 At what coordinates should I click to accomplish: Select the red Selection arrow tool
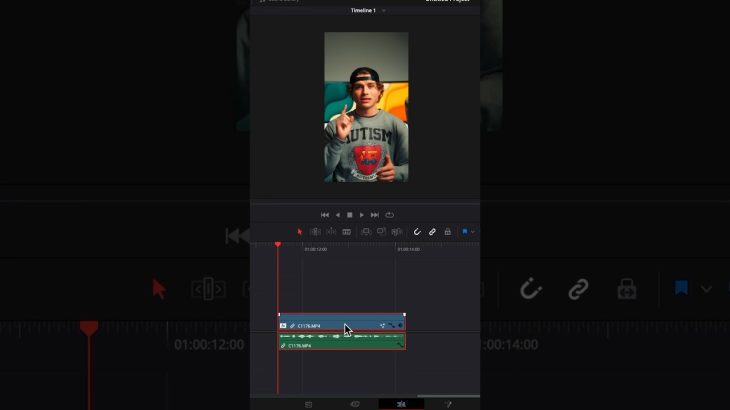[300, 232]
